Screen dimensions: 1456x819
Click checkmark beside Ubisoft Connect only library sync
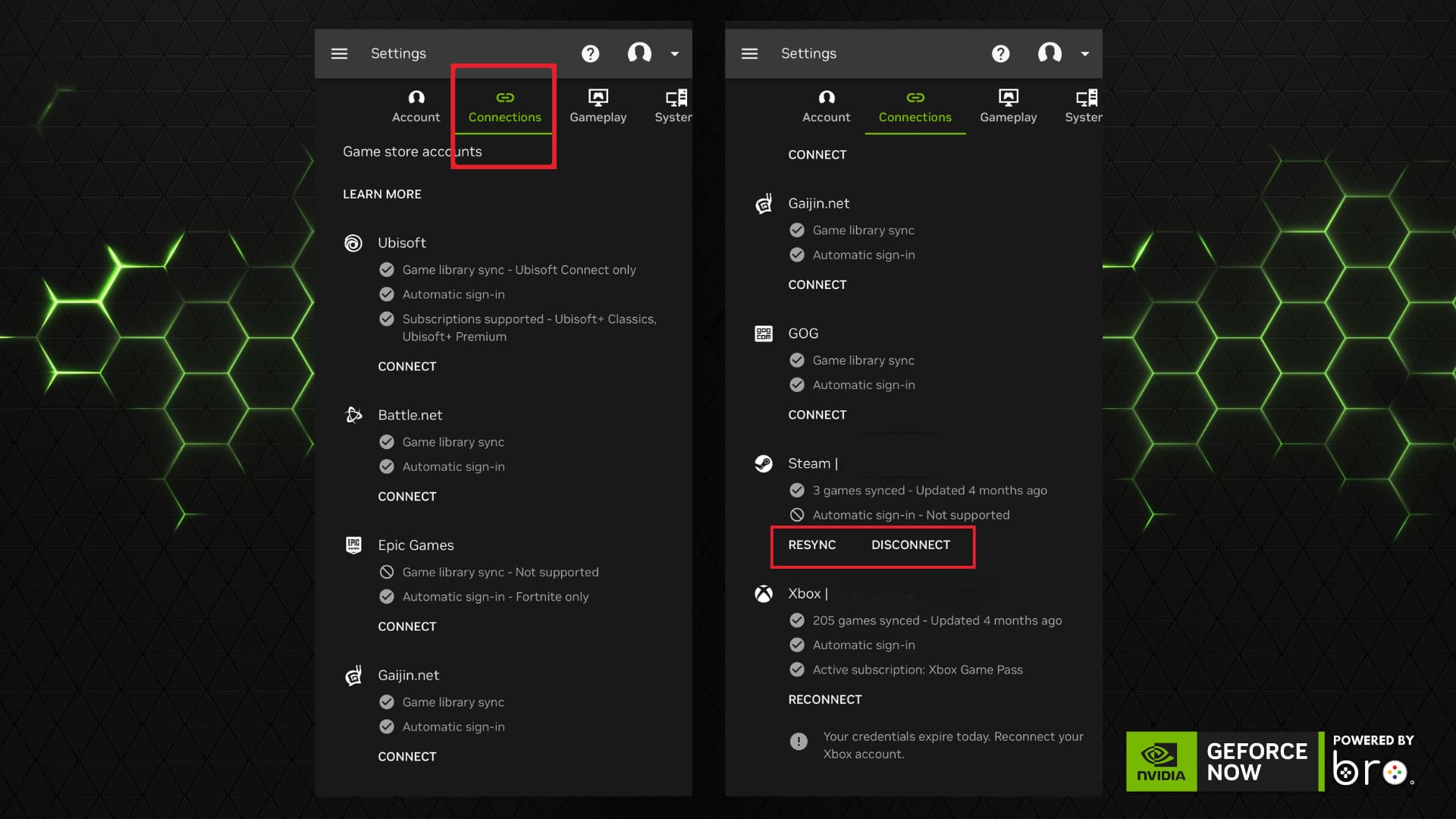386,269
